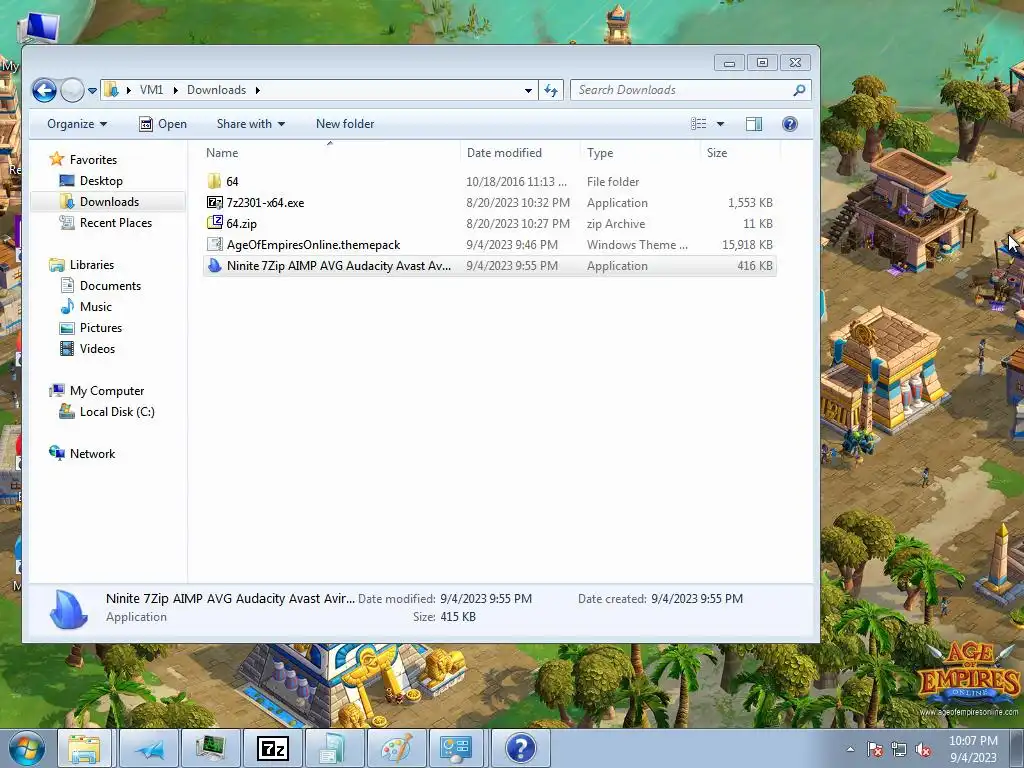Image resolution: width=1024 pixels, height=768 pixels.
Task: Open Action Center flag tray icon
Action: (875, 749)
